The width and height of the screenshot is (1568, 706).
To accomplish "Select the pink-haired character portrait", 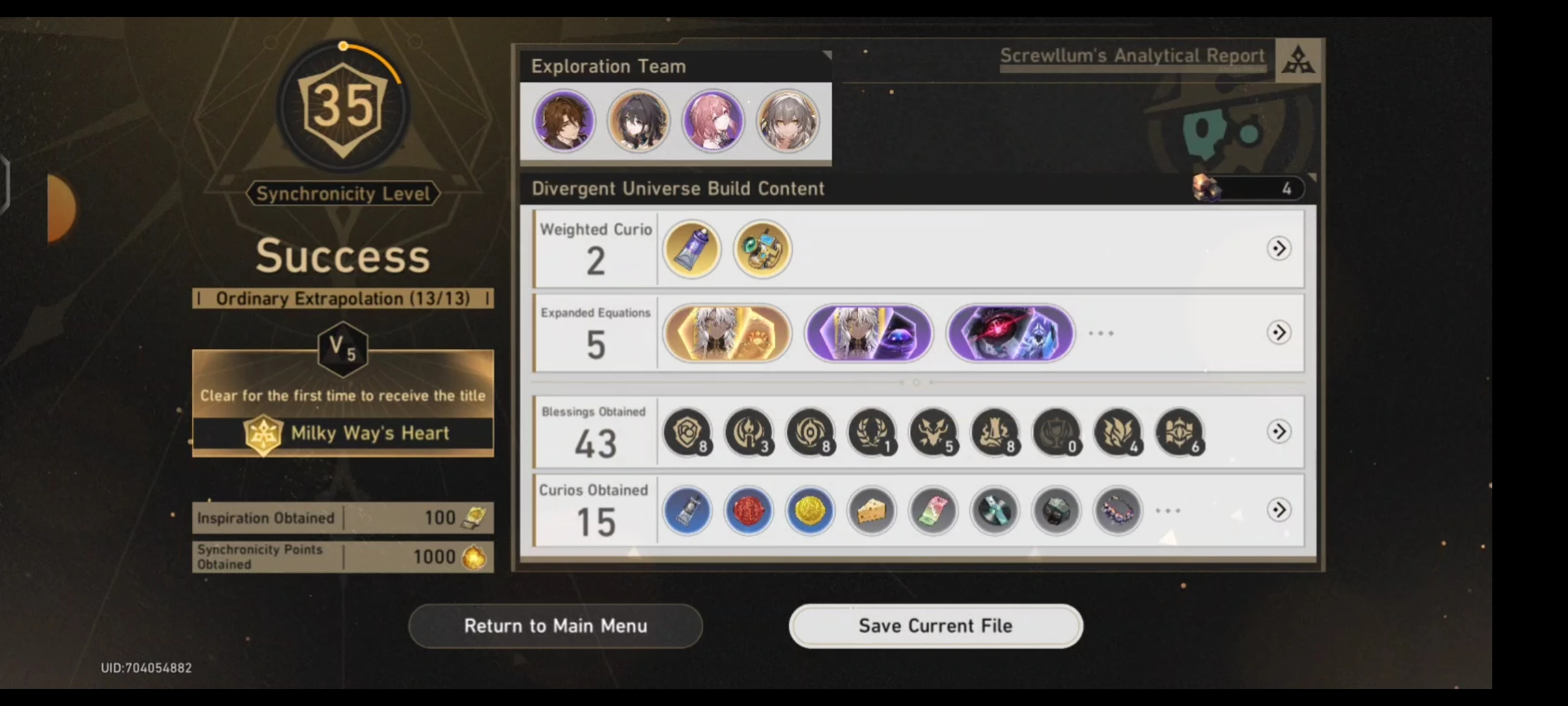I will 713,122.
